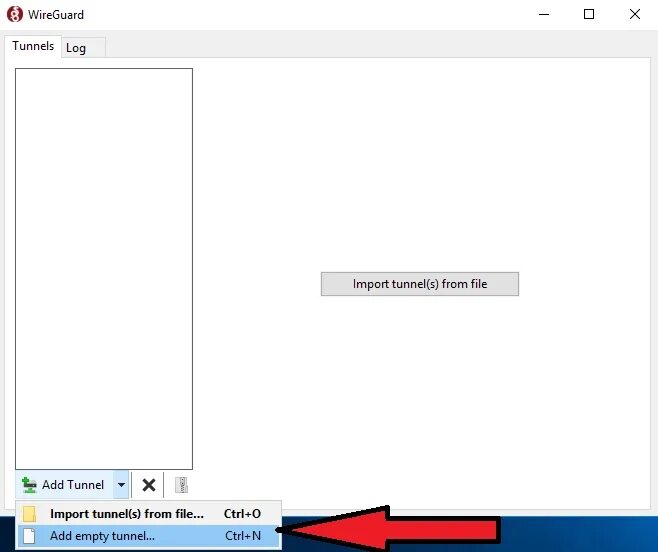The image size is (658, 552).
Task: Choose Add empty tunnel... menu entry
Action: [149, 536]
